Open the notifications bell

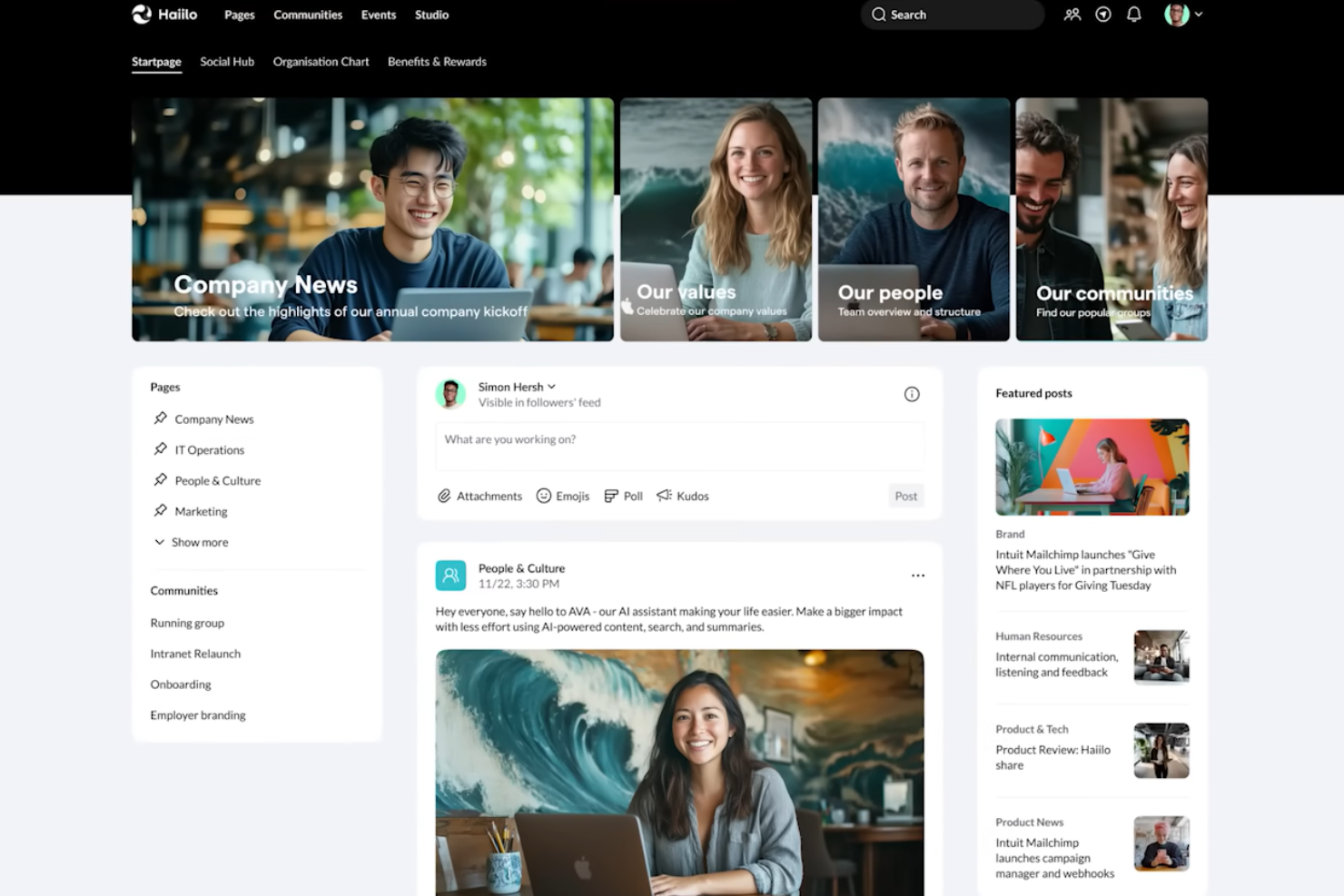pos(1134,15)
